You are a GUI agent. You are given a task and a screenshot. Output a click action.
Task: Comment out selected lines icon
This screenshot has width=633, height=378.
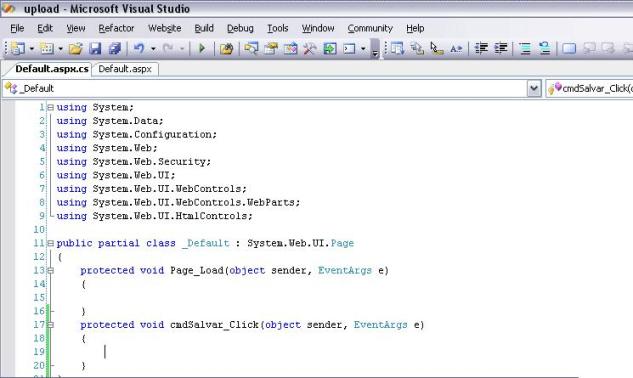[525, 49]
